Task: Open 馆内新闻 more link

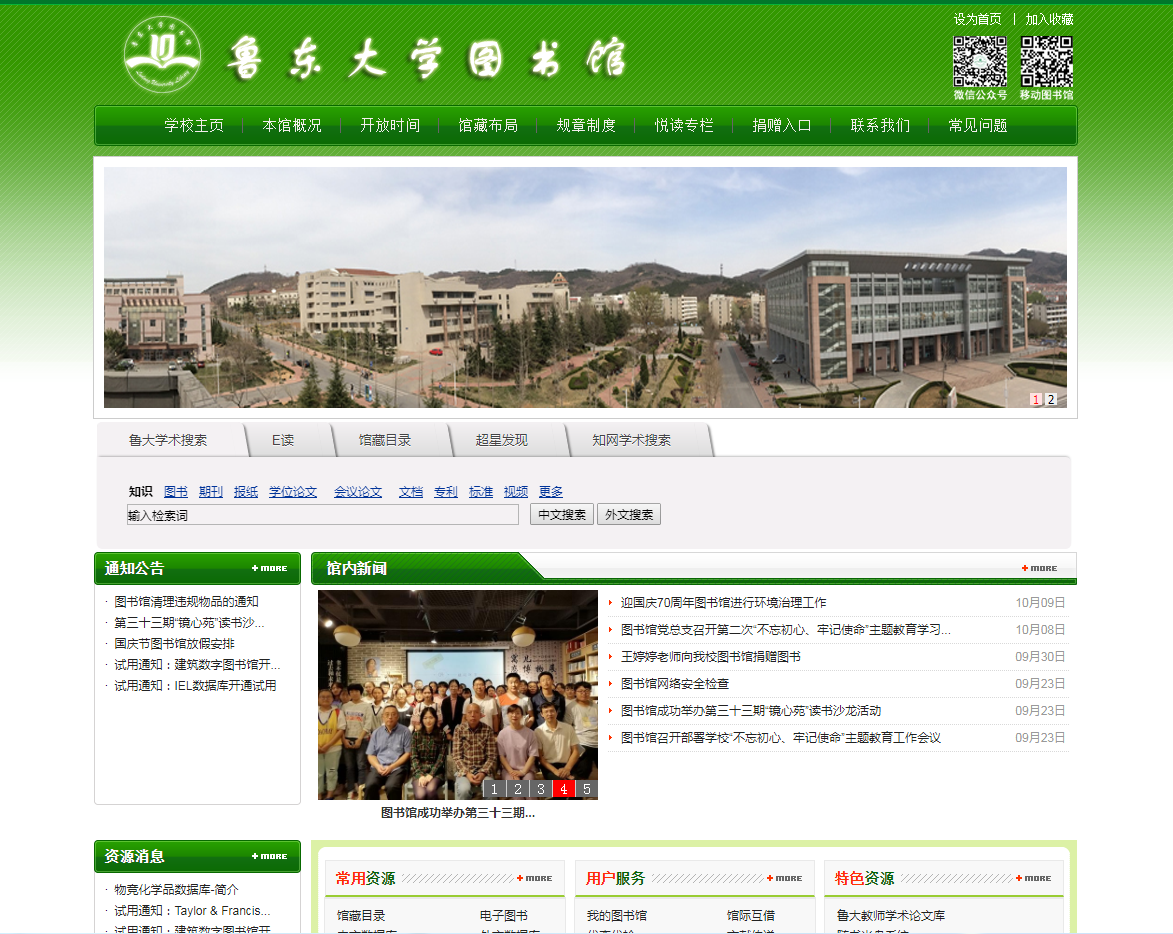Action: (1040, 568)
